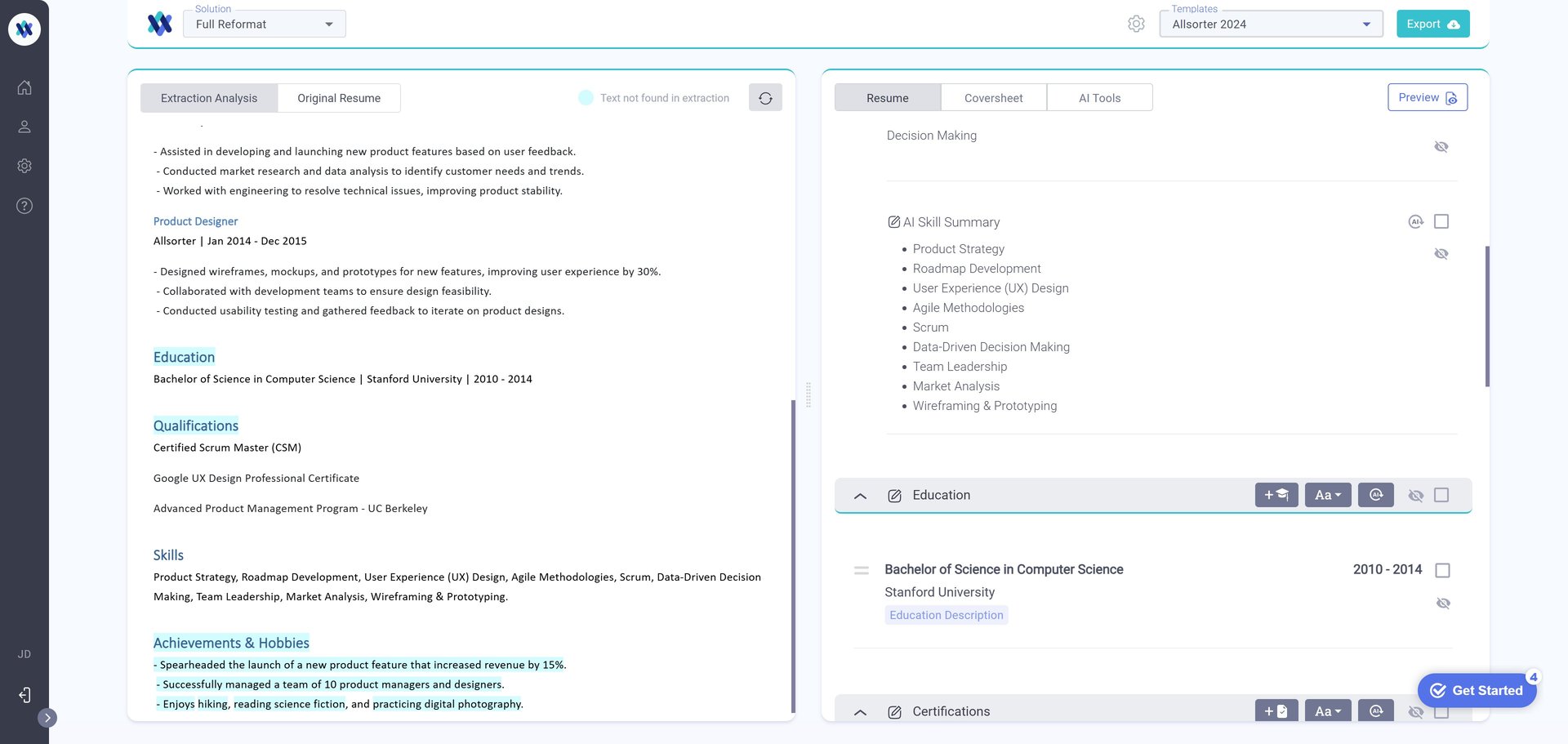Image resolution: width=1568 pixels, height=744 pixels.
Task: Open the user profile sidebar icon
Action: point(24,127)
